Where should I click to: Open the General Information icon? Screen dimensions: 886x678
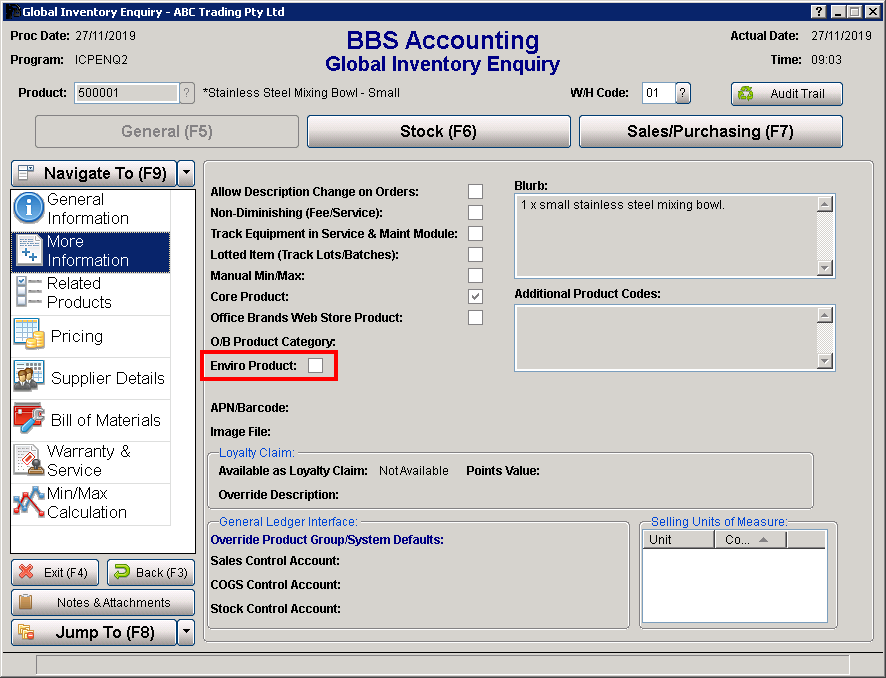(29, 209)
